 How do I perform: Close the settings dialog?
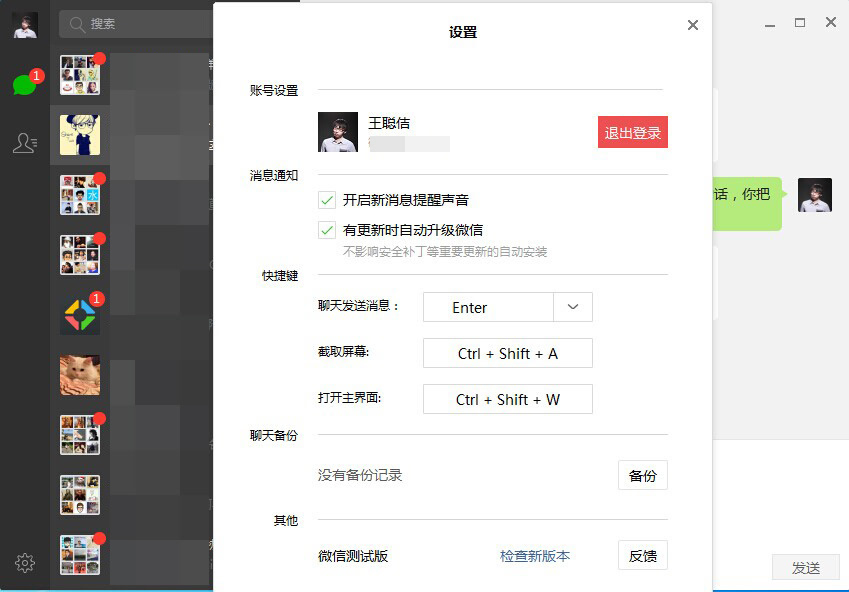tap(693, 25)
